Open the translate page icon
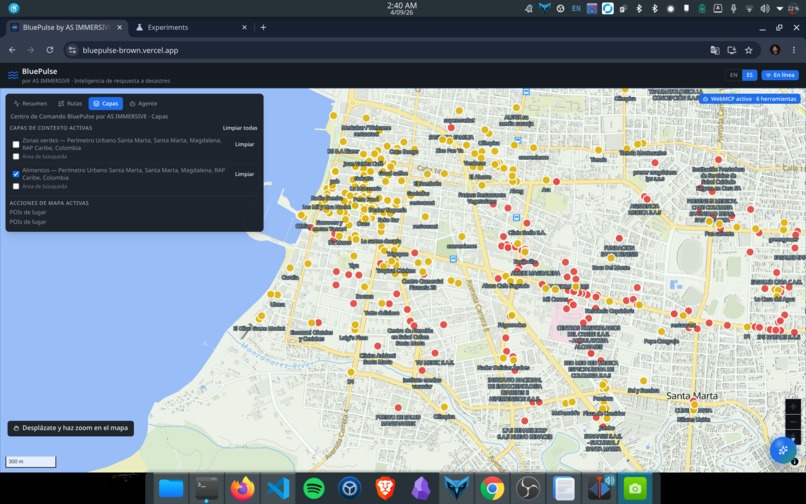Screen dimensions: 806x504 (715, 50)
